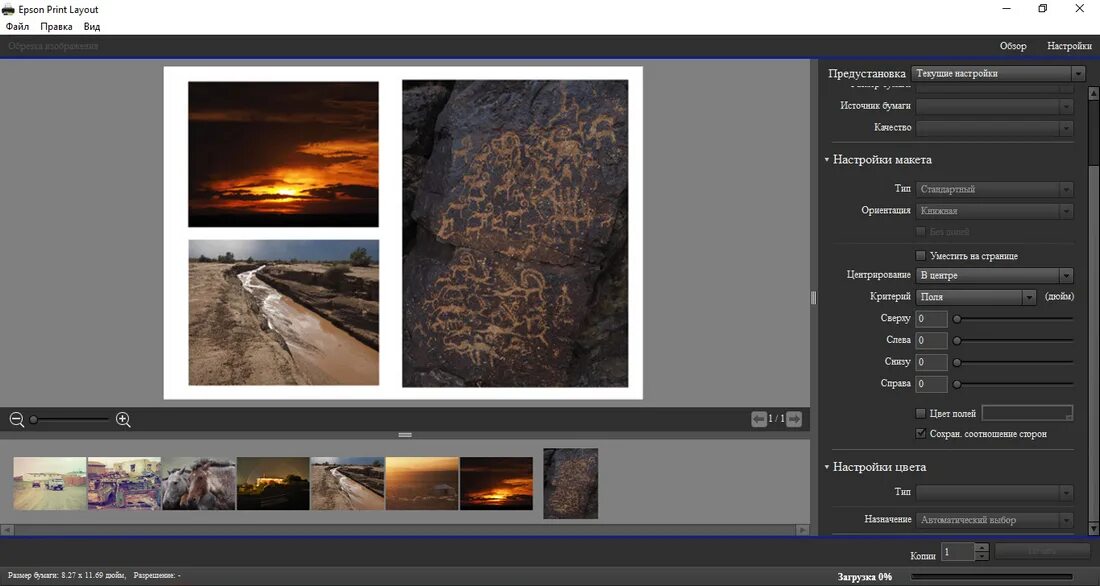Image resolution: width=1100 pixels, height=586 pixels.
Task: Uncheck 'Сохран. соотношение сторон' checkbox
Action: [x=920, y=434]
